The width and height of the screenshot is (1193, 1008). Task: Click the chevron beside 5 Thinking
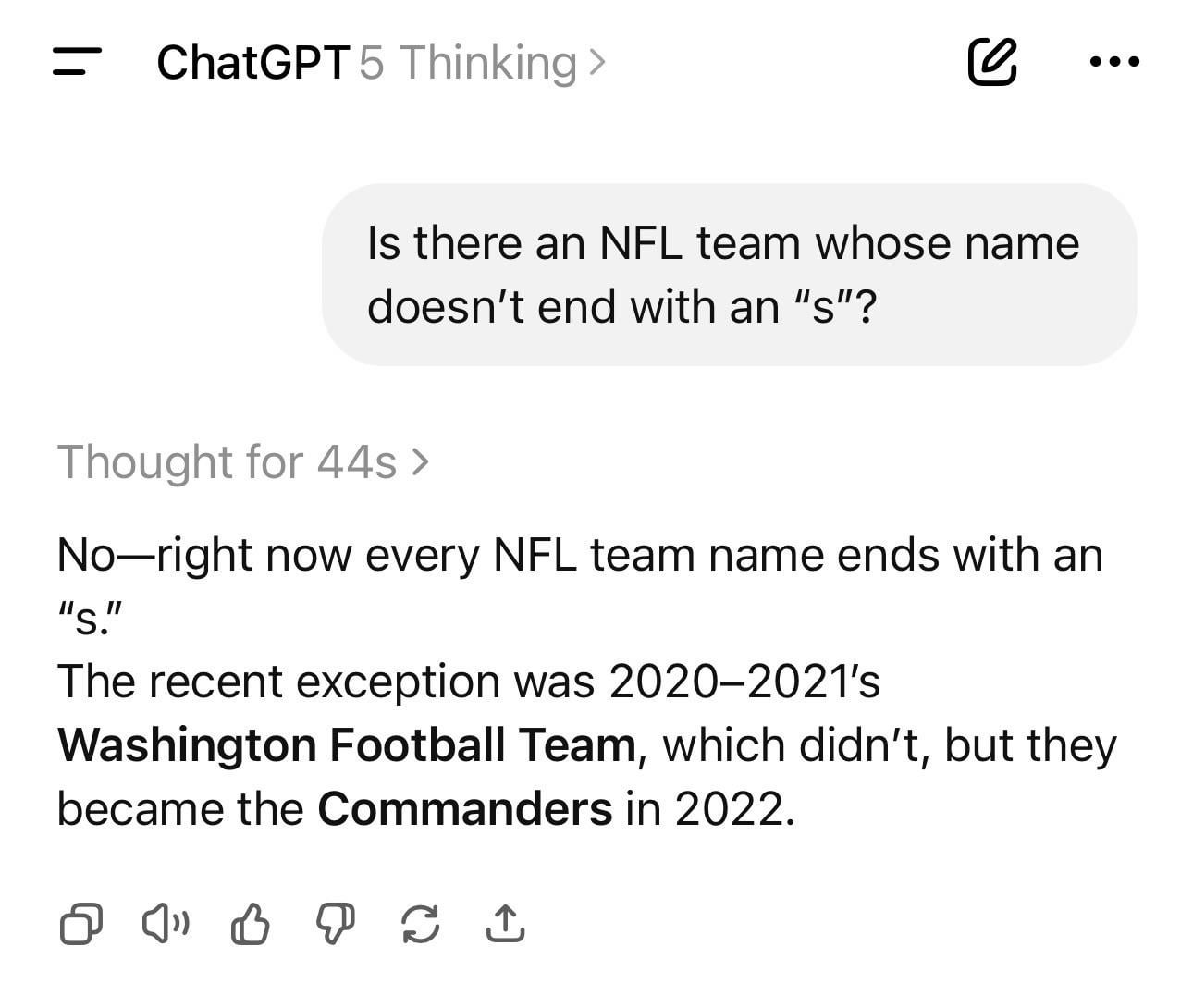coord(597,63)
